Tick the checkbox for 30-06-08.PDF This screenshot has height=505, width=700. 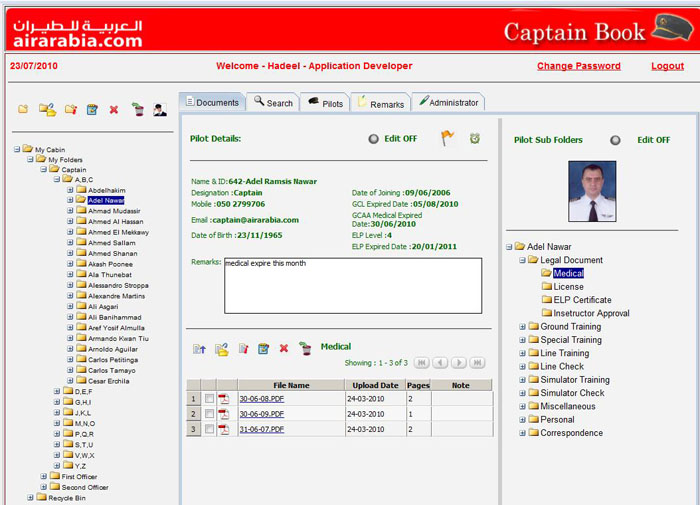click(x=209, y=398)
